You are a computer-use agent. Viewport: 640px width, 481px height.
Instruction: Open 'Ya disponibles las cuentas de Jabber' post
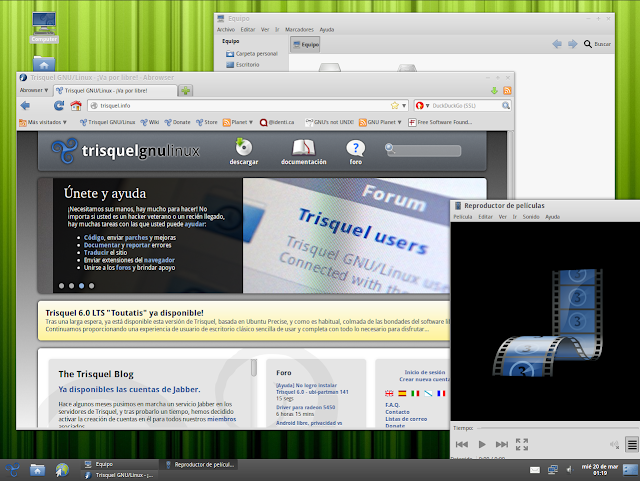tap(129, 390)
